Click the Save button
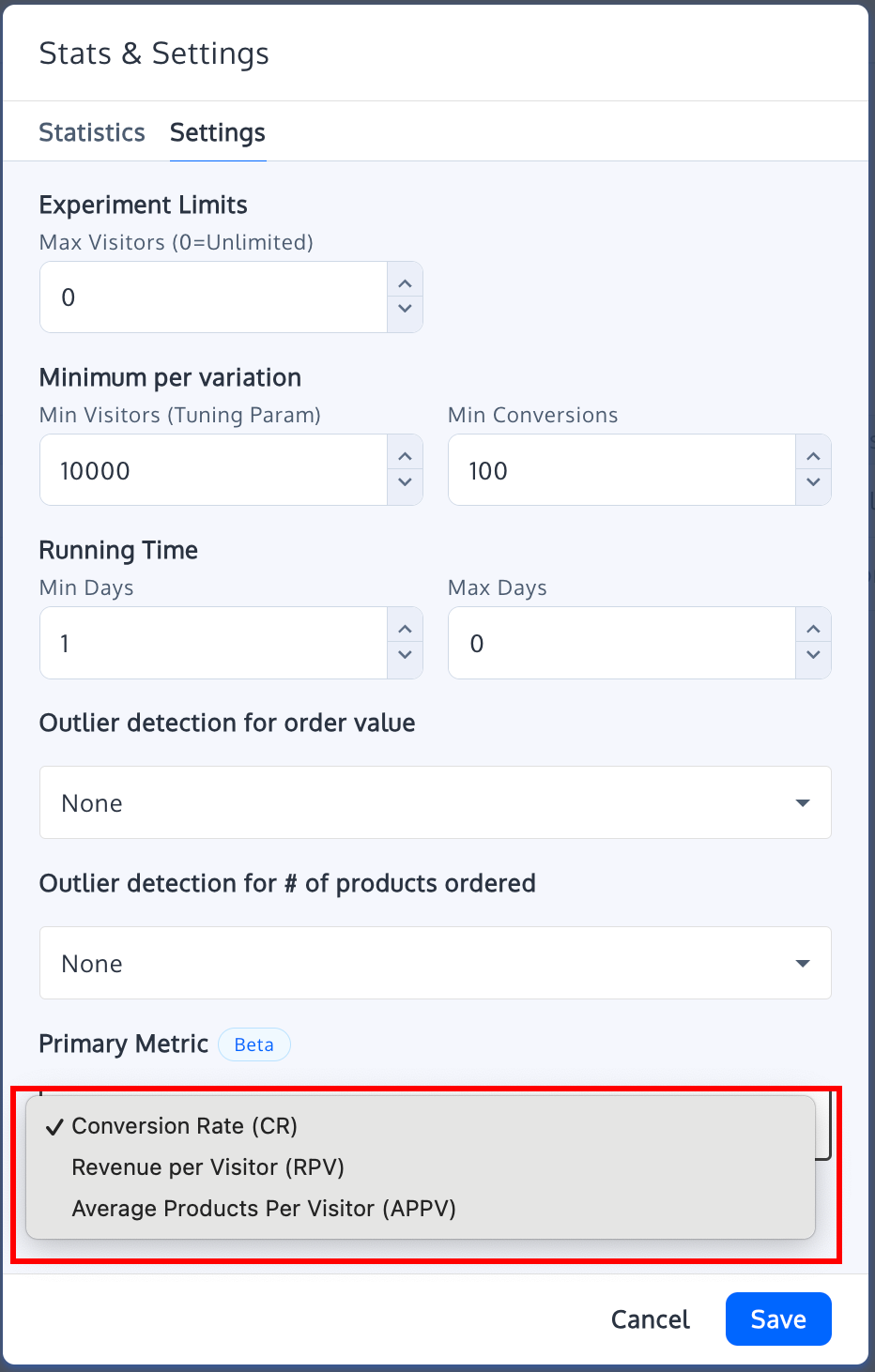The height and width of the screenshot is (1372, 875). pos(777,1319)
